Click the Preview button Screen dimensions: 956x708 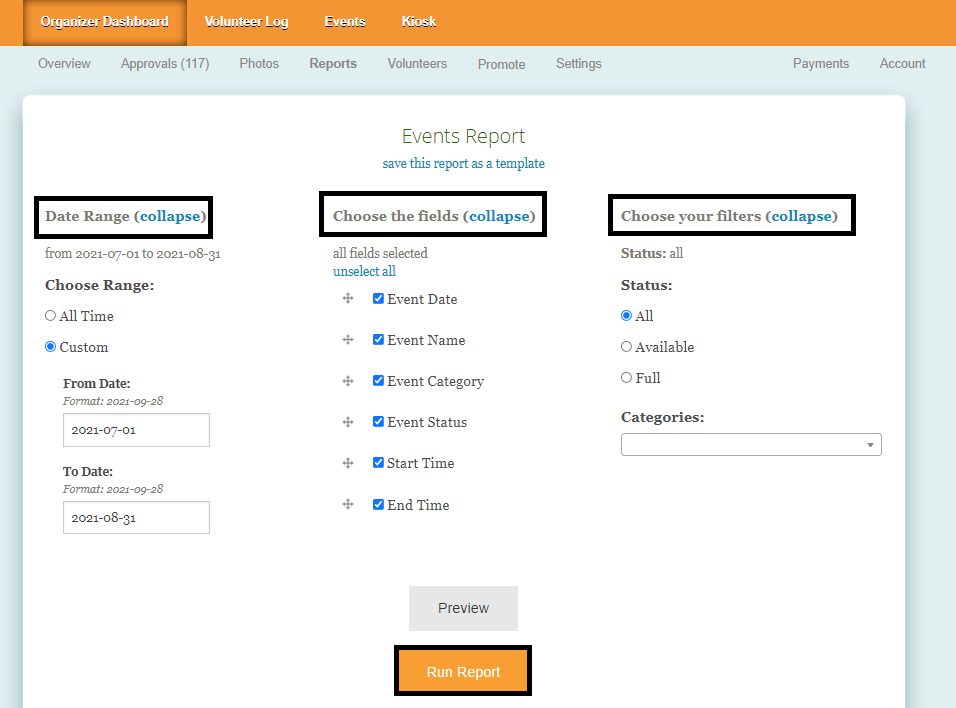coord(463,608)
